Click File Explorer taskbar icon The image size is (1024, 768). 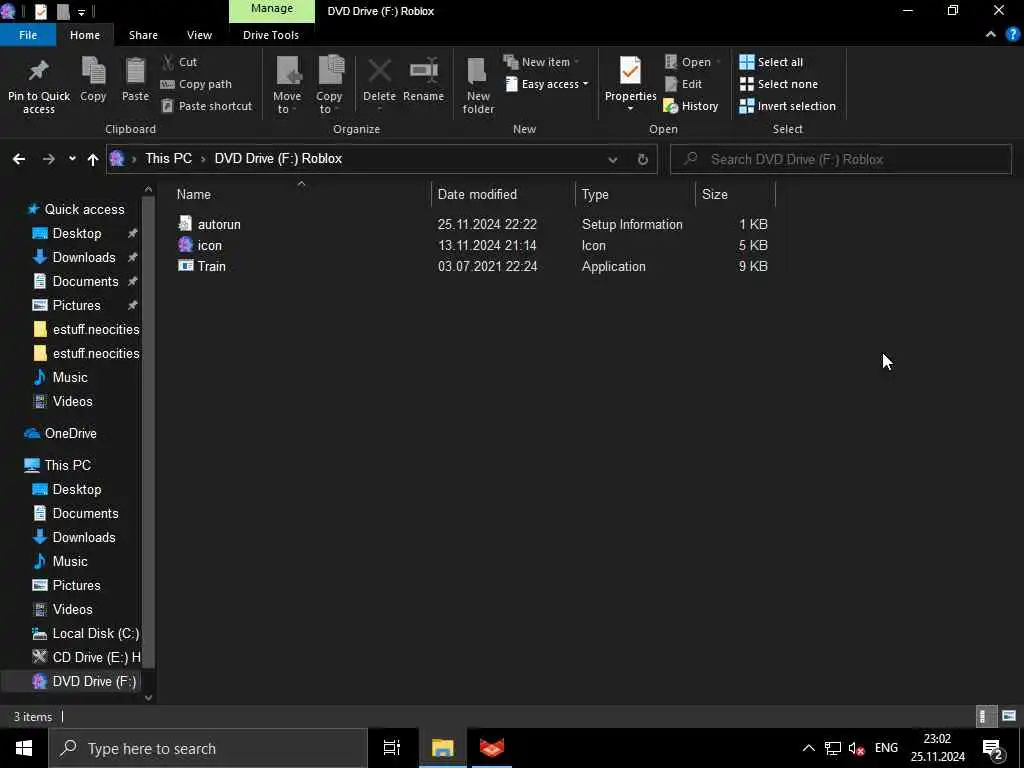pos(442,748)
